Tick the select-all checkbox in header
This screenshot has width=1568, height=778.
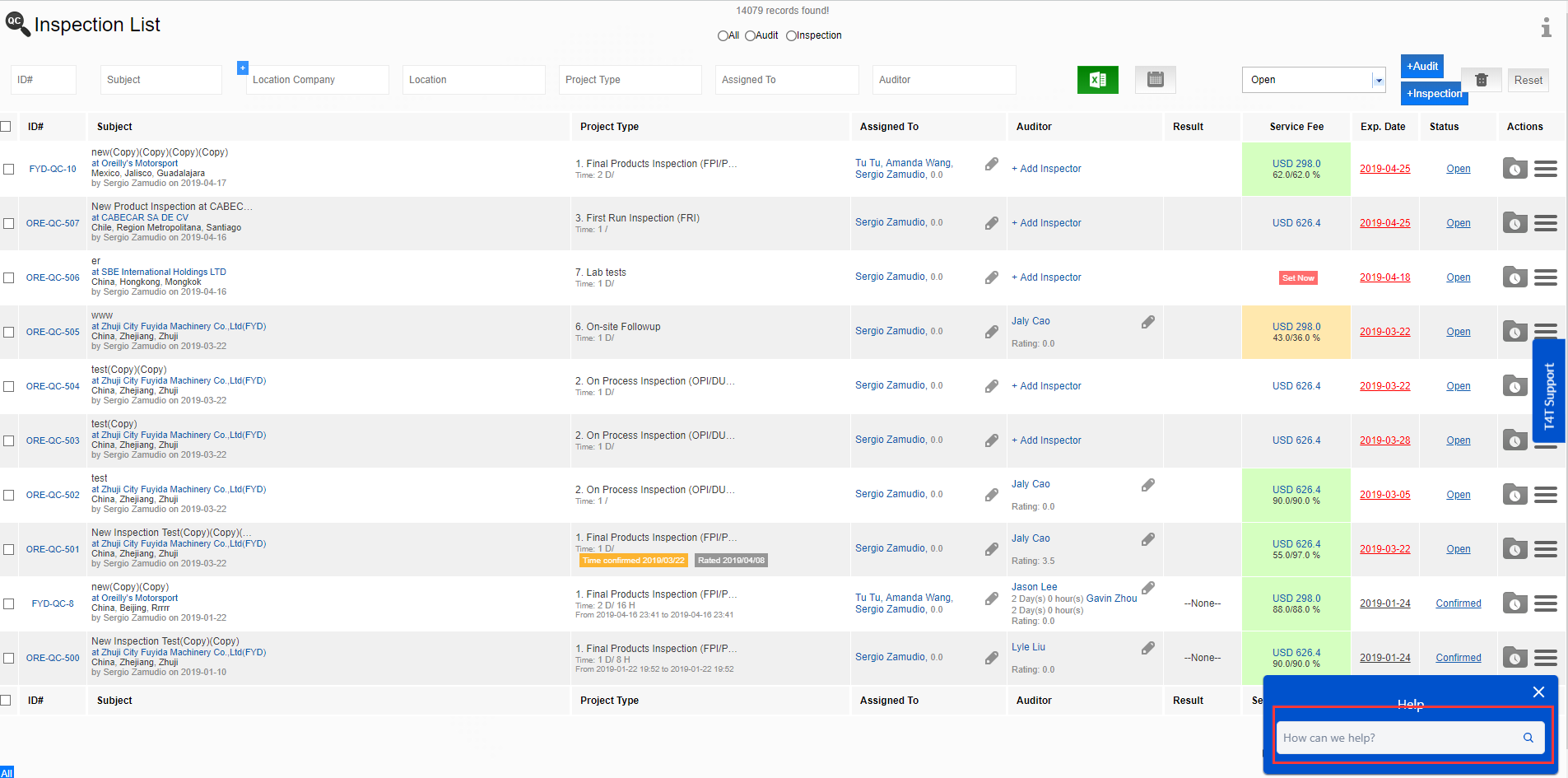point(6,126)
